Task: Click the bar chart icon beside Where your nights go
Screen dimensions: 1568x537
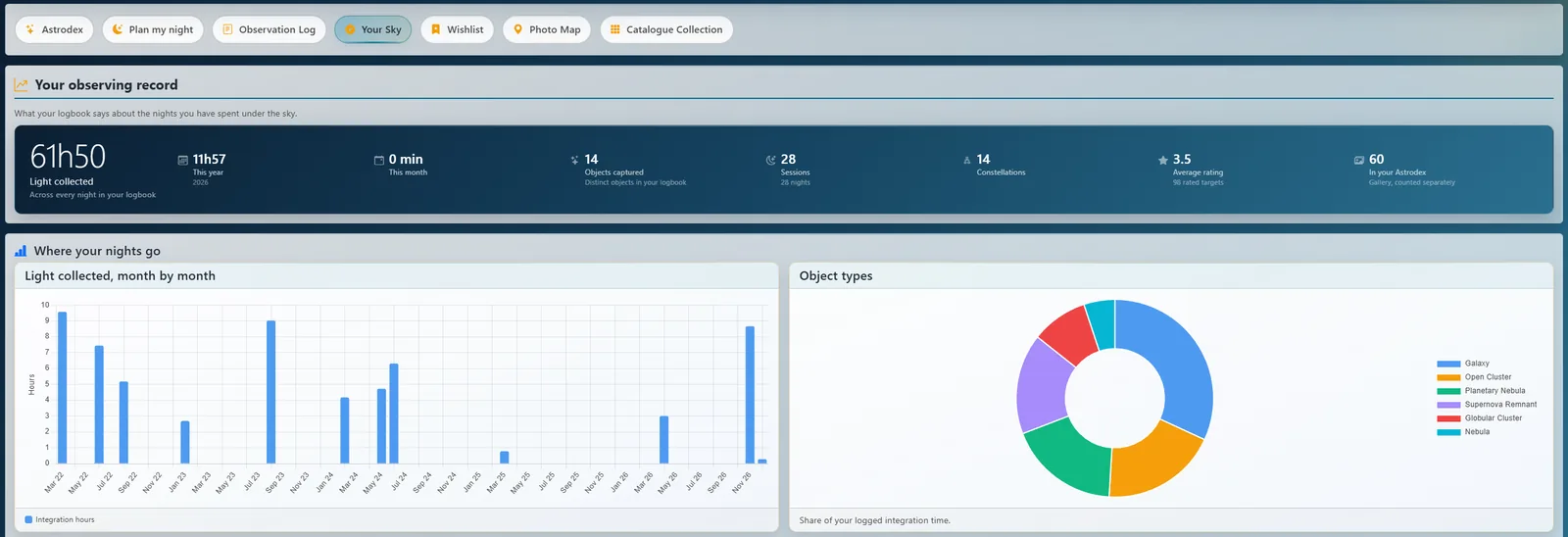Action: 21,251
